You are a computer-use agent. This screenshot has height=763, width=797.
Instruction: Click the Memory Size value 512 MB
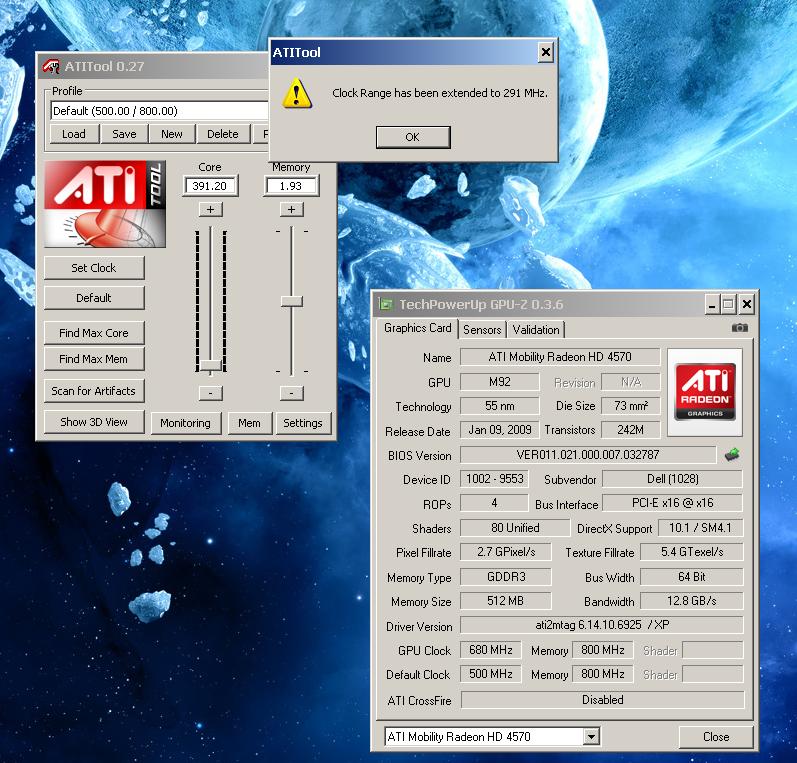(x=506, y=601)
